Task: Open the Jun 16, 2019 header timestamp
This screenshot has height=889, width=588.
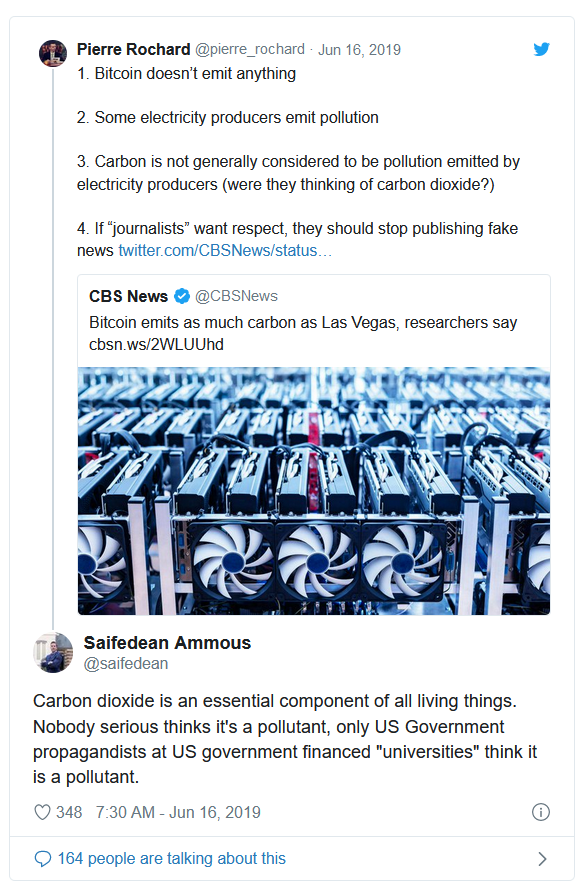Action: pyautogui.click(x=359, y=50)
